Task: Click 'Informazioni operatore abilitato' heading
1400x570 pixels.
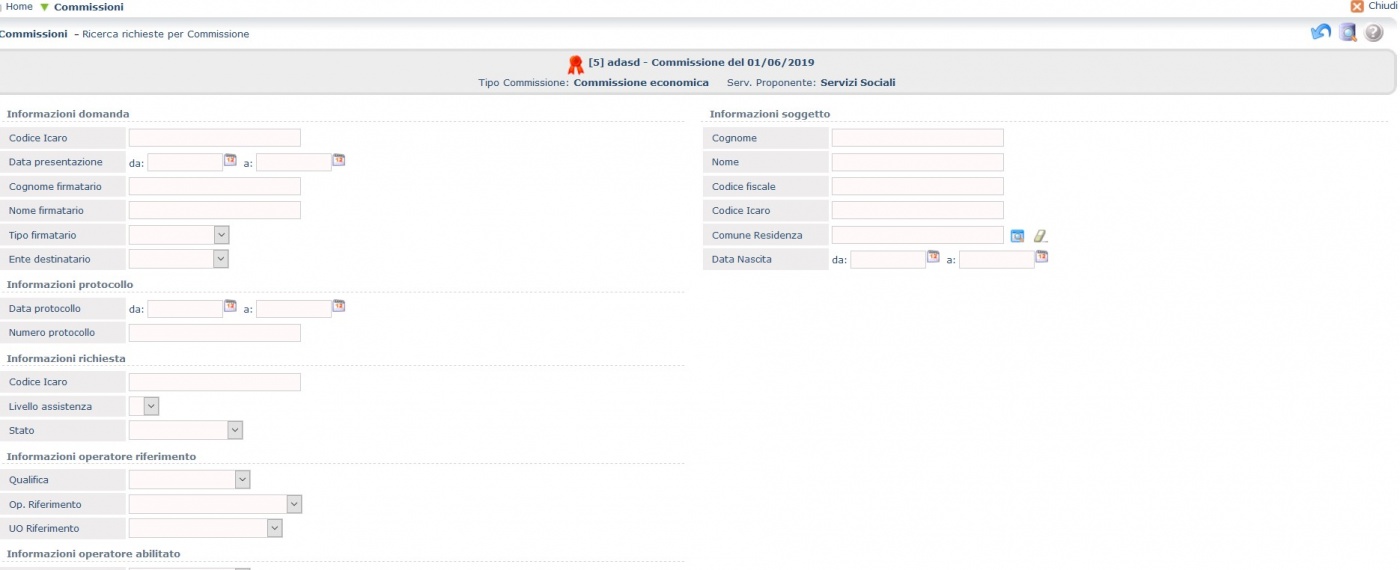Action: tap(94, 553)
